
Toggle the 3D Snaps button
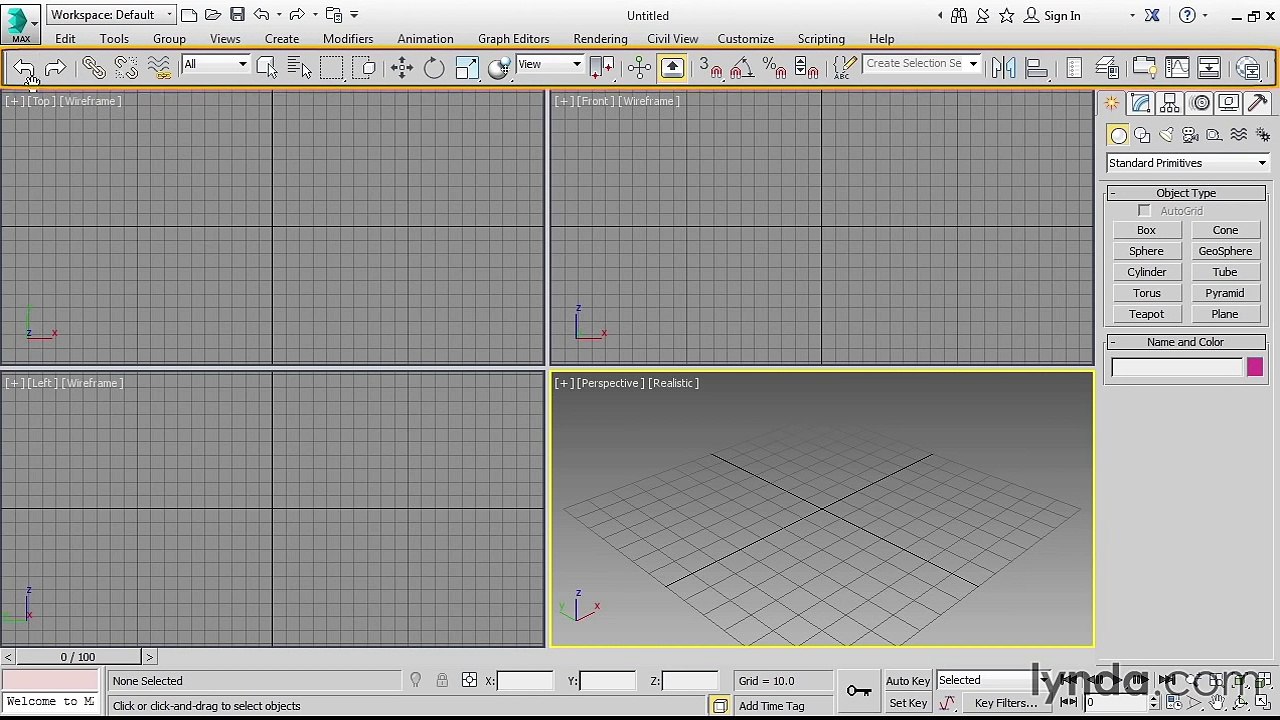[x=709, y=67]
